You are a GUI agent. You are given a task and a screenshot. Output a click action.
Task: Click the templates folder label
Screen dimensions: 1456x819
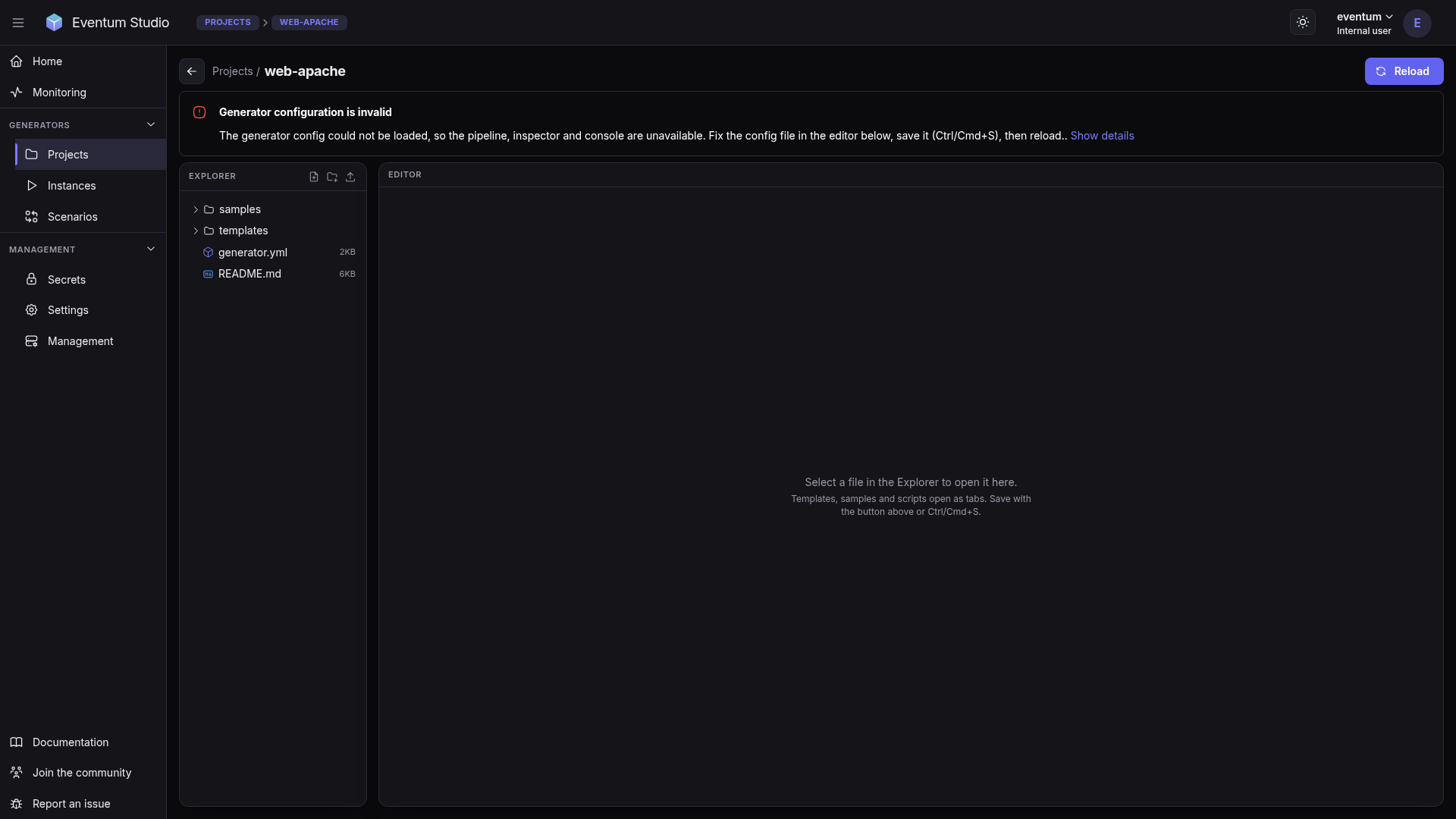coord(243,231)
